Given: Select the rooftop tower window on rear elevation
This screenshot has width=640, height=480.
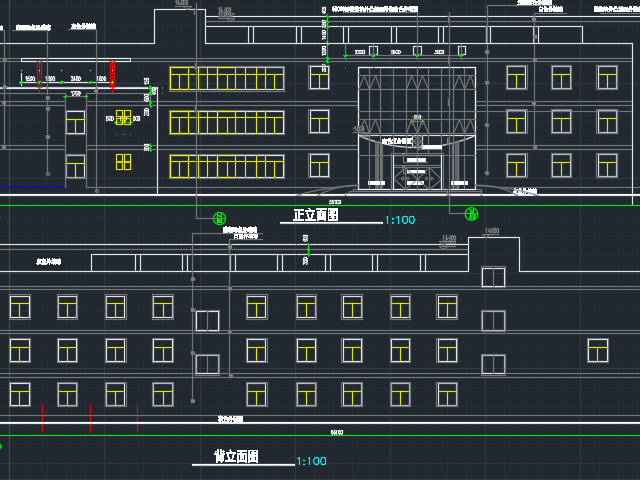Looking at the screenshot, I should click(x=493, y=276).
